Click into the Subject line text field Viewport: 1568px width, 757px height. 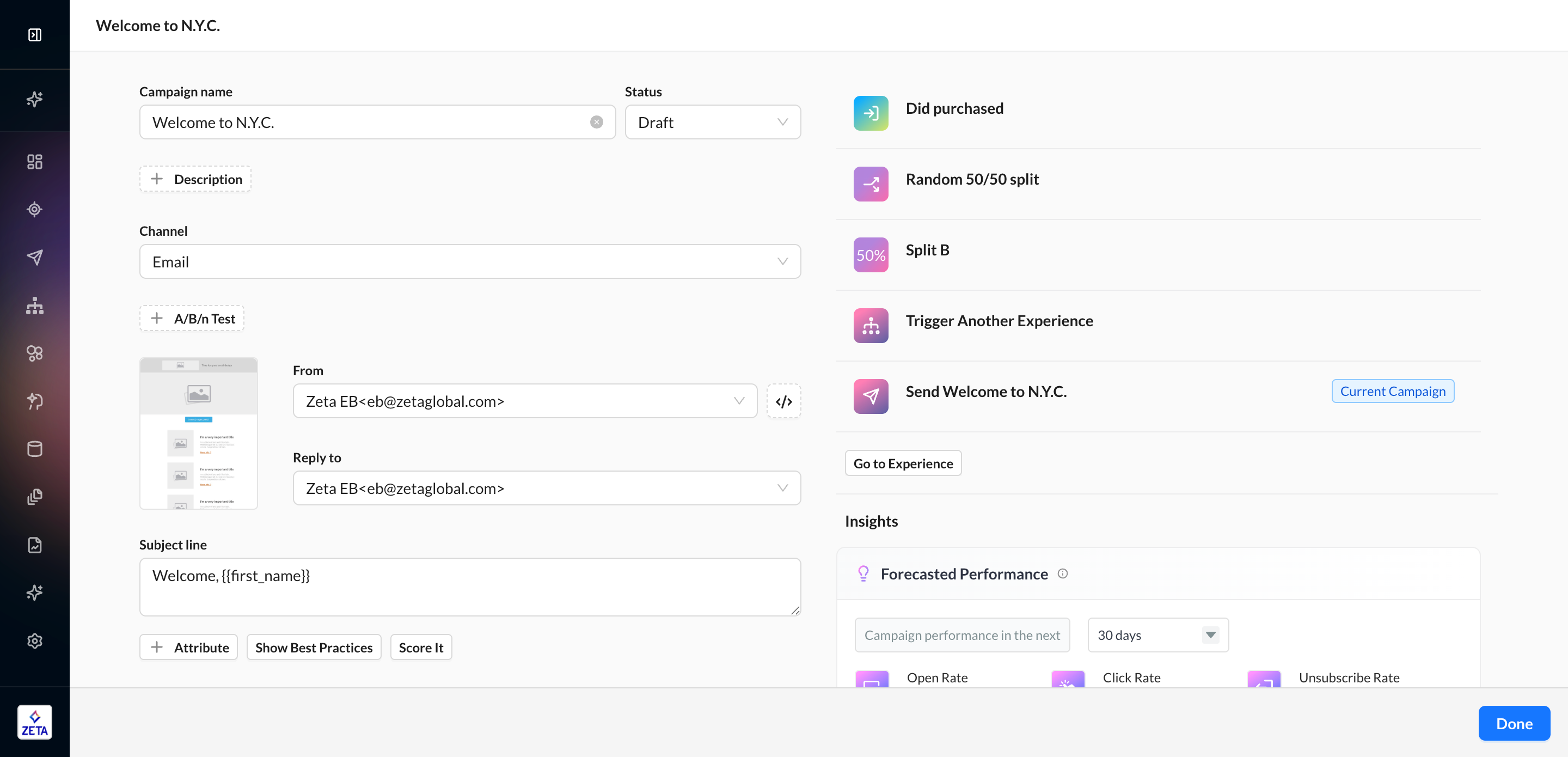469,587
